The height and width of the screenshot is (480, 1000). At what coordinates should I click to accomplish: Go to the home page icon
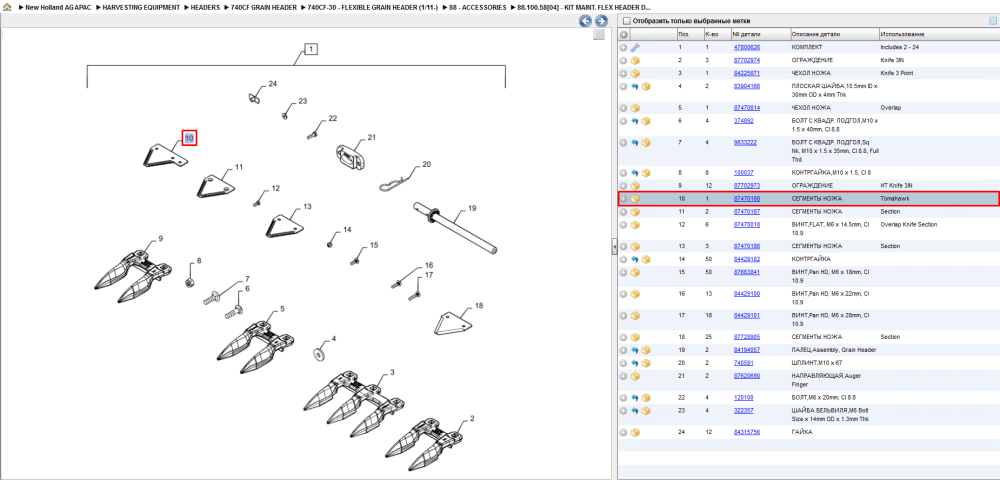pos(8,7)
